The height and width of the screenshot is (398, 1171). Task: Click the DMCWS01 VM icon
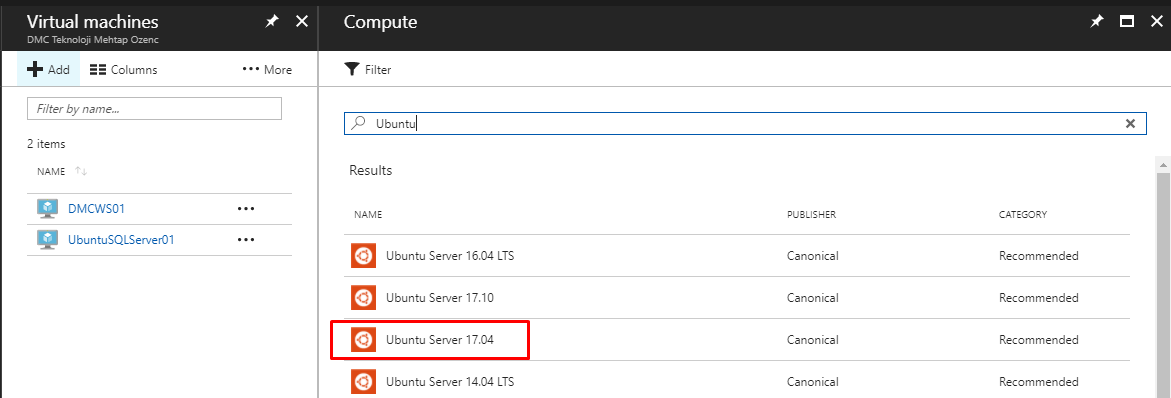click(47, 208)
